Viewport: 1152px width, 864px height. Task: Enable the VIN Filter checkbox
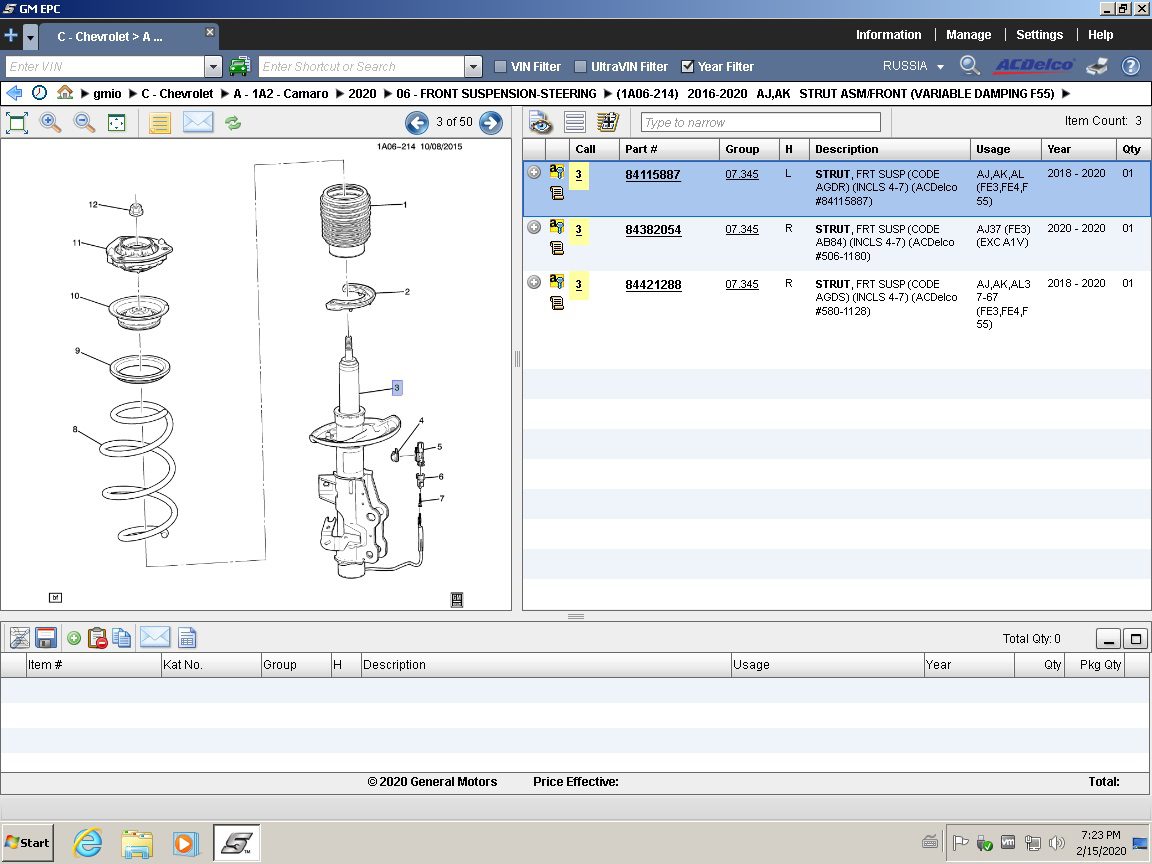(501, 67)
